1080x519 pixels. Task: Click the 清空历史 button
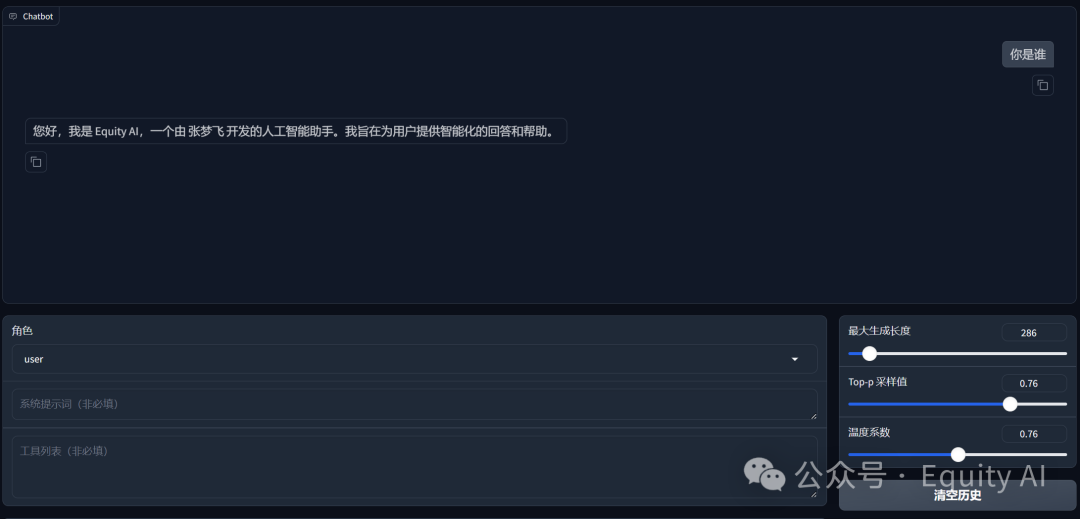click(957, 496)
